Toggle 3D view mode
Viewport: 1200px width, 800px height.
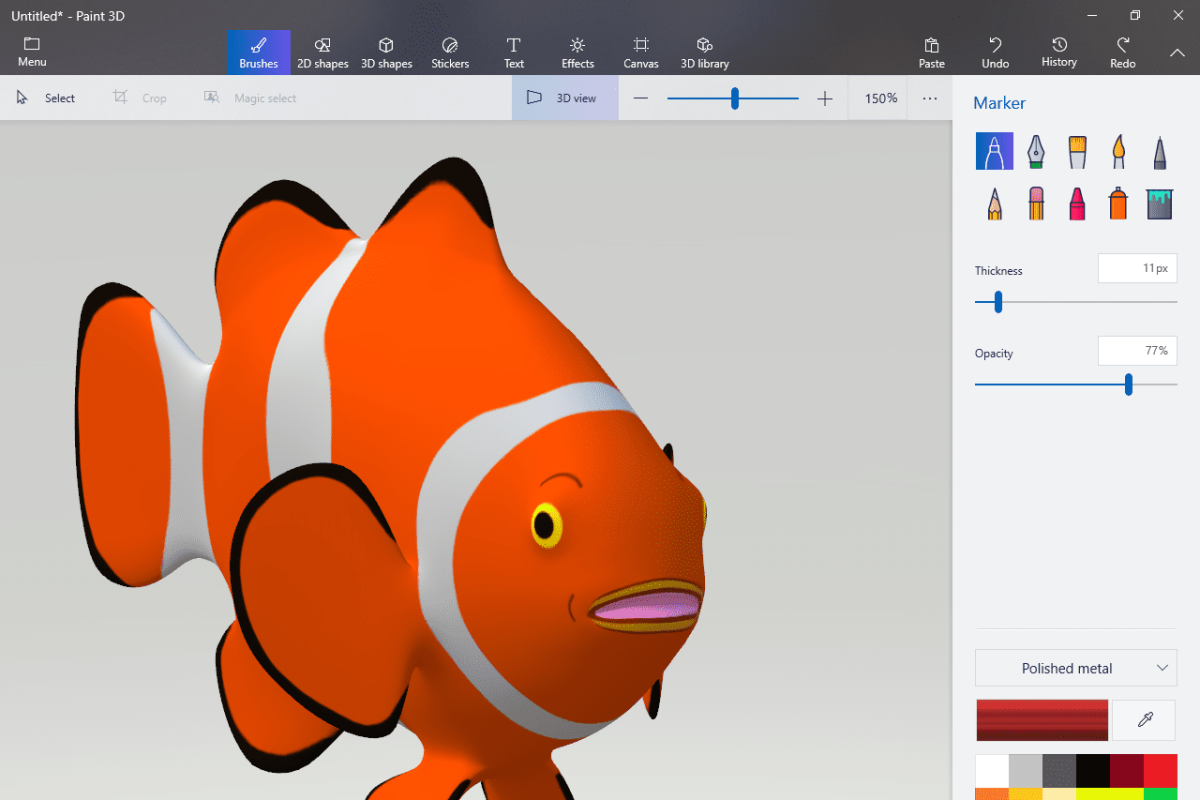pyautogui.click(x=564, y=98)
